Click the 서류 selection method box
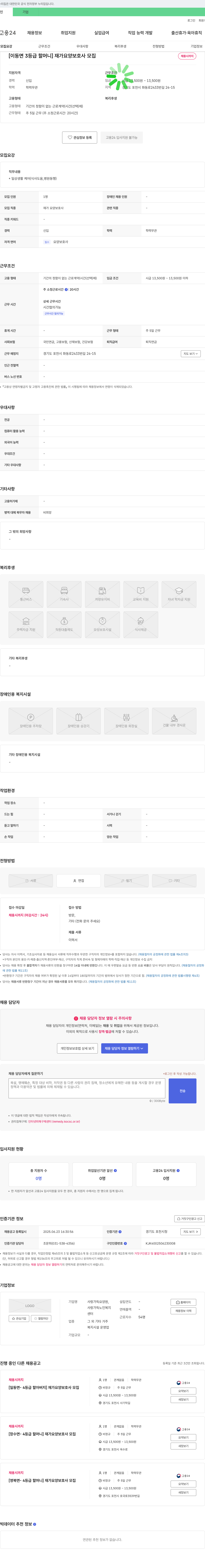The image size is (205, 1568). point(31,881)
